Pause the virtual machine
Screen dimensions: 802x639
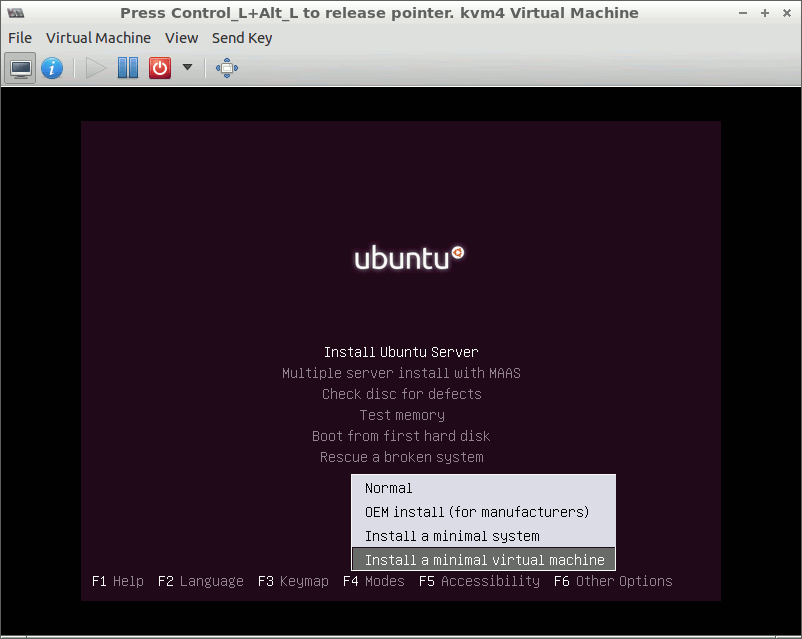(128, 68)
